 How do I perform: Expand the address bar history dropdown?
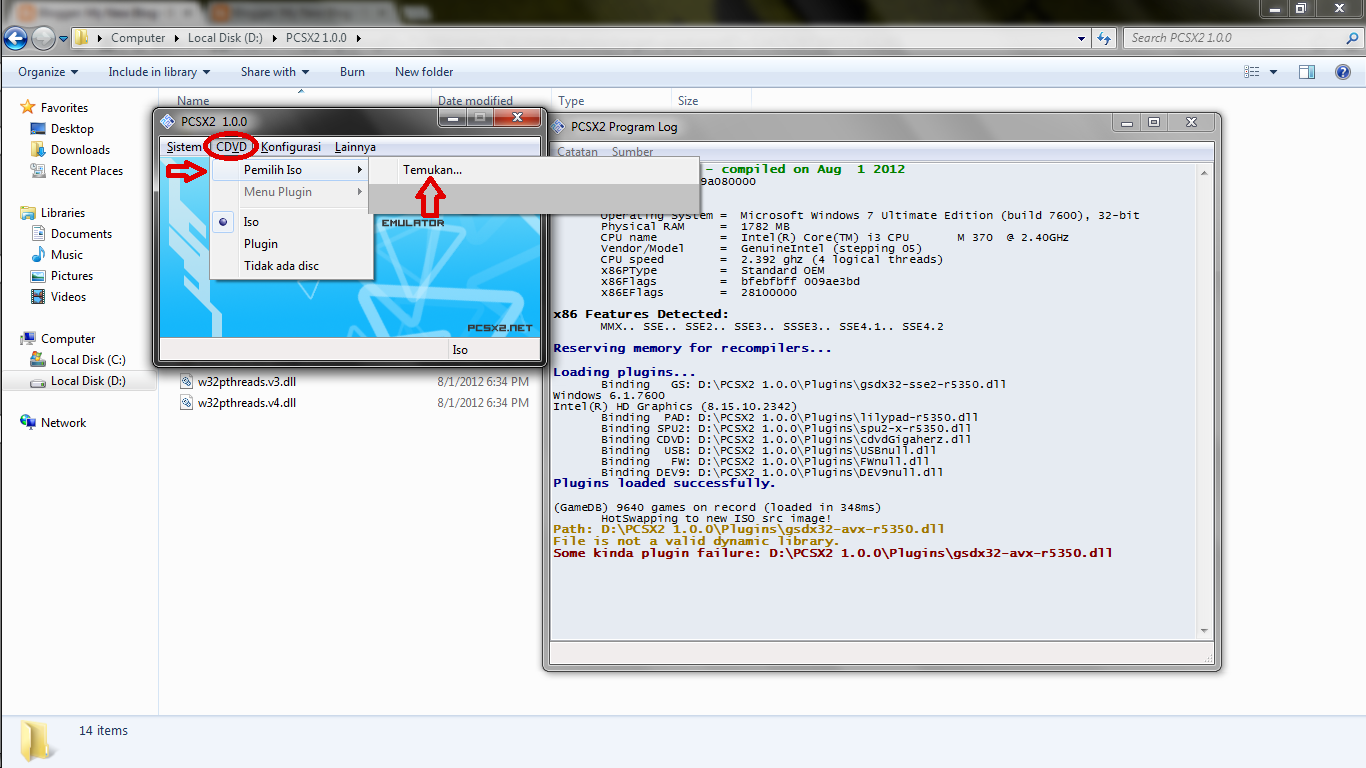1082,39
